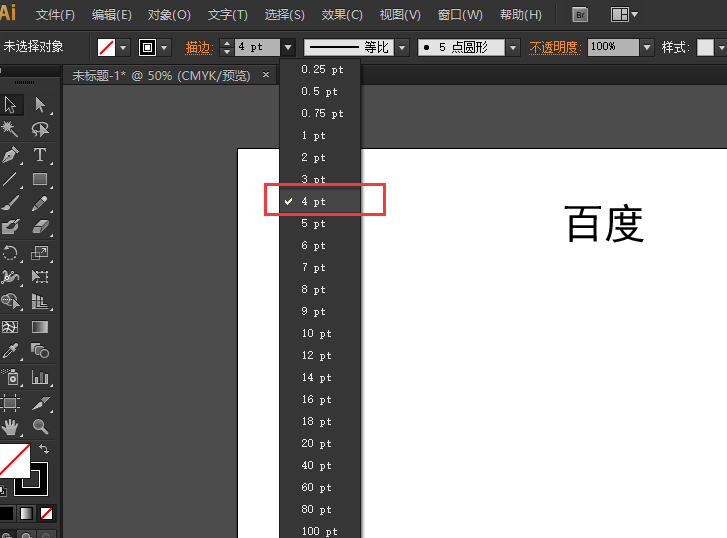Select the Shape Builder tool
The image size is (727, 538).
[10, 301]
